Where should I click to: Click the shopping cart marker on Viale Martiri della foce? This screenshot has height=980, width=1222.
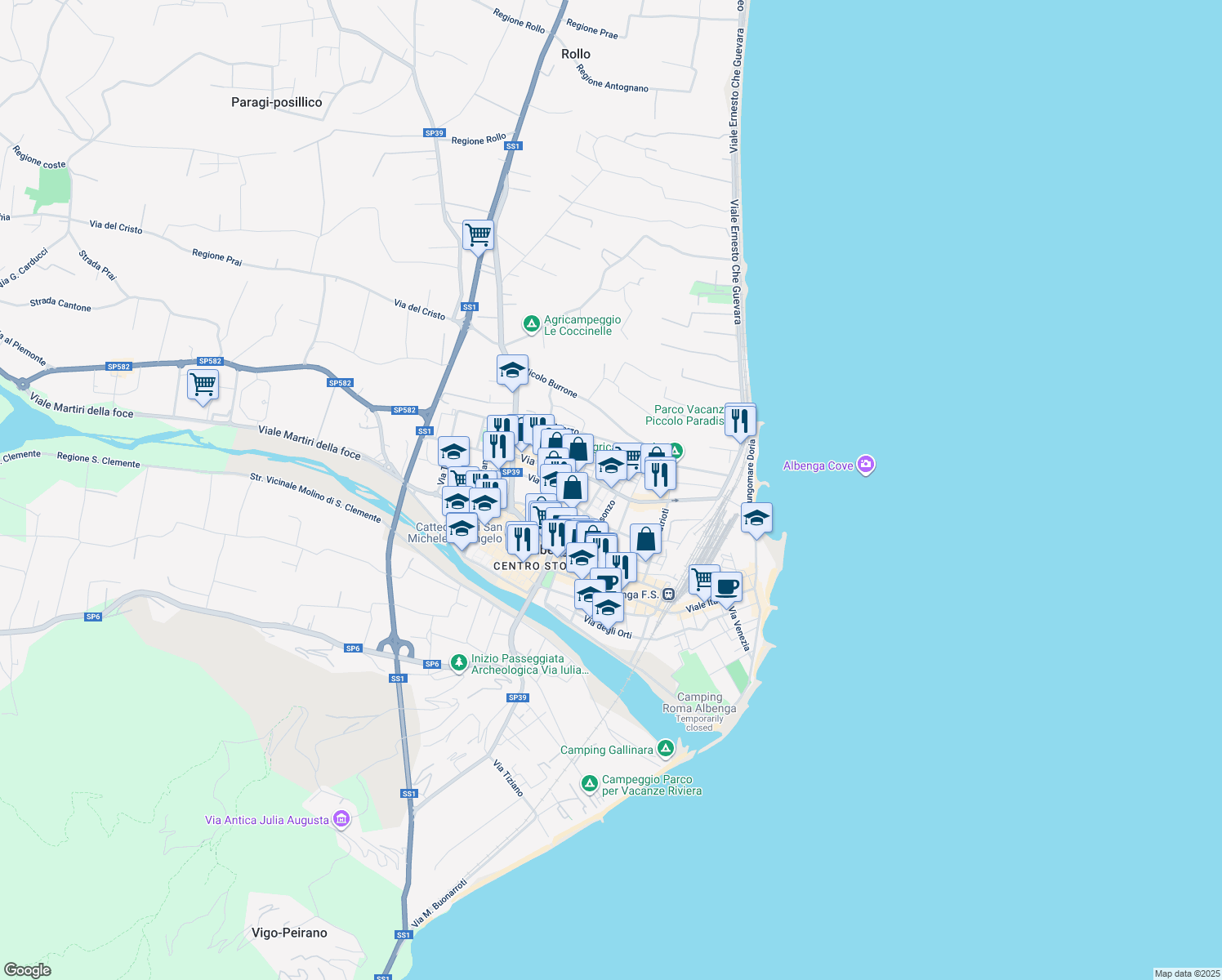pos(202,385)
